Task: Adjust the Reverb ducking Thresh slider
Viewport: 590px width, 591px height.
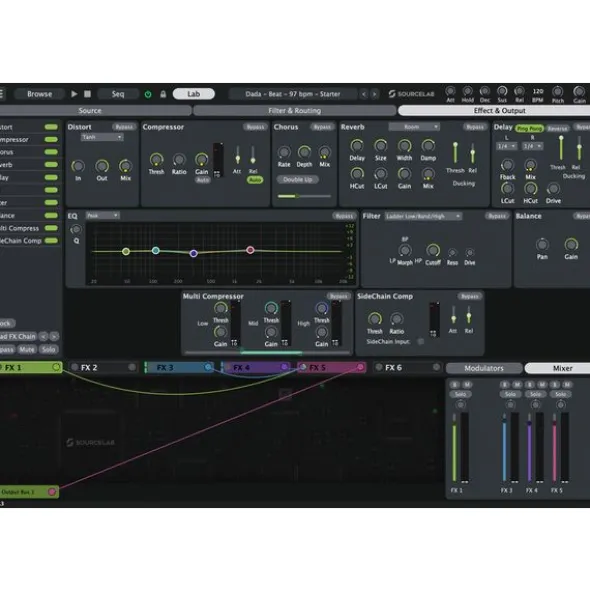Action: [455, 153]
